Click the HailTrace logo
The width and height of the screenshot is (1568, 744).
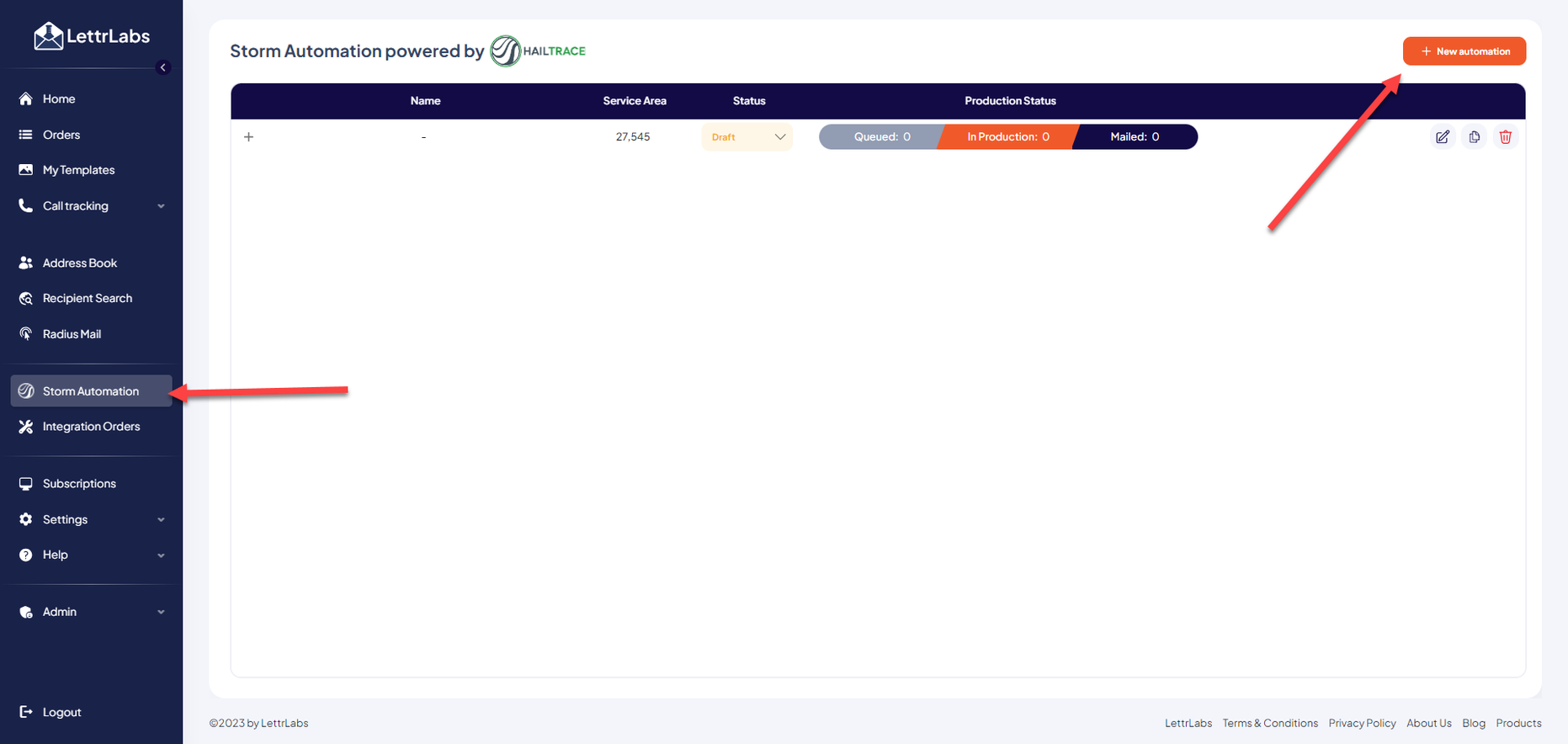tap(538, 50)
